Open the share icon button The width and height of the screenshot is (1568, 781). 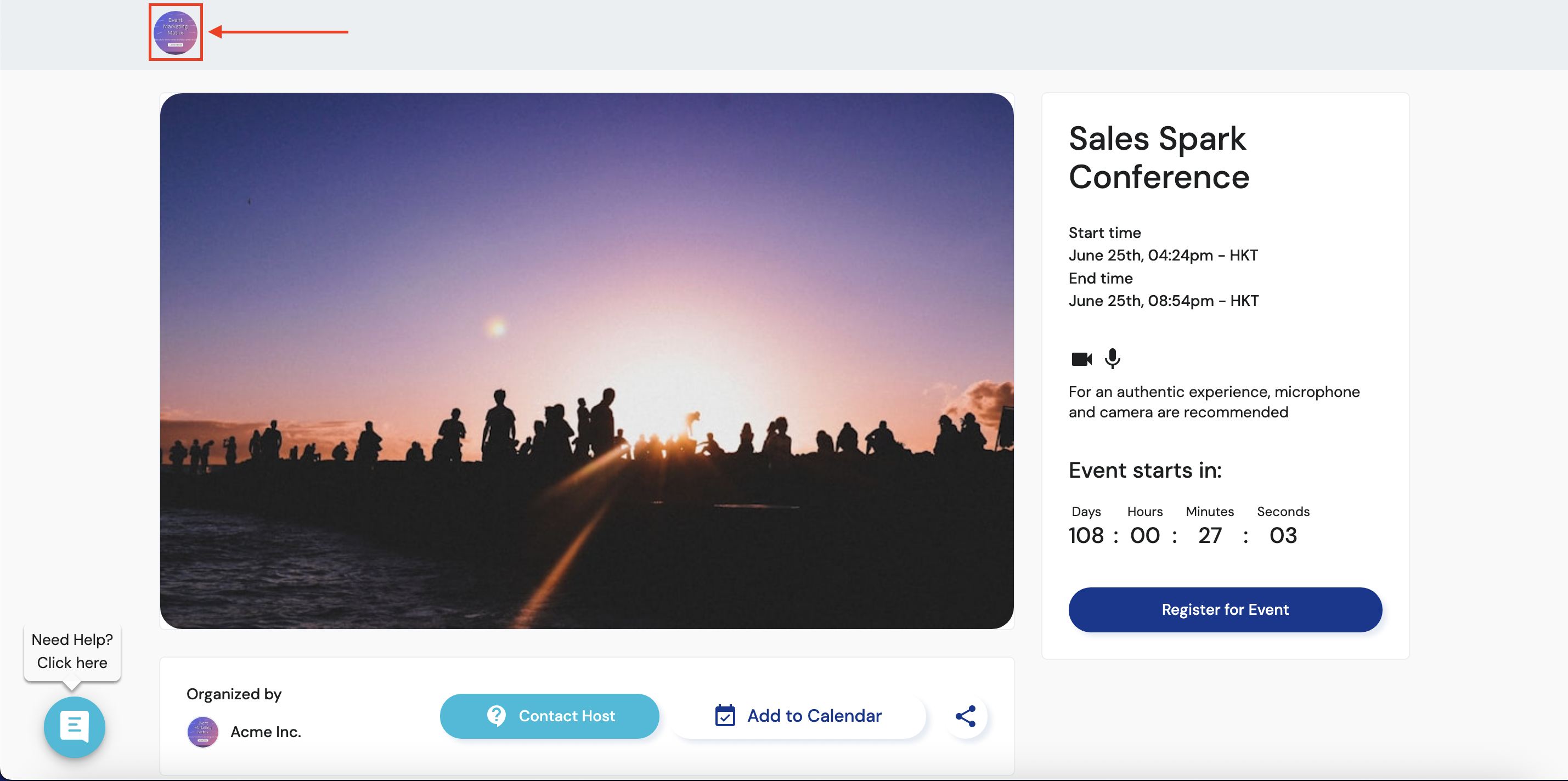(966, 716)
